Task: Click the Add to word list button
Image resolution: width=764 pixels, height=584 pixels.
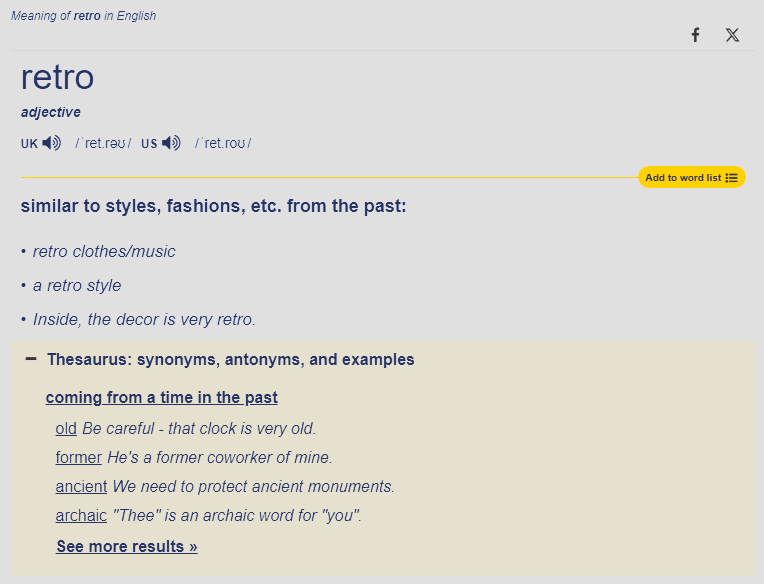Action: tap(691, 177)
